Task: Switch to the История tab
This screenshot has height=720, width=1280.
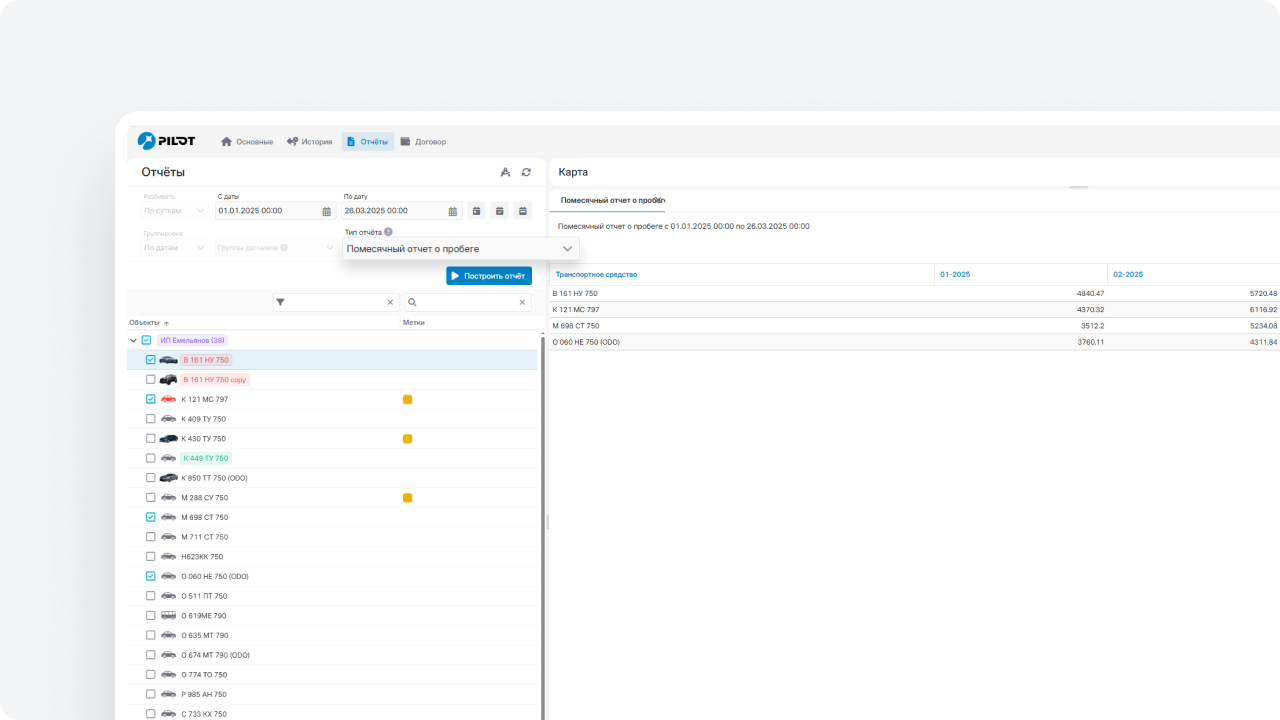Action: click(x=309, y=142)
